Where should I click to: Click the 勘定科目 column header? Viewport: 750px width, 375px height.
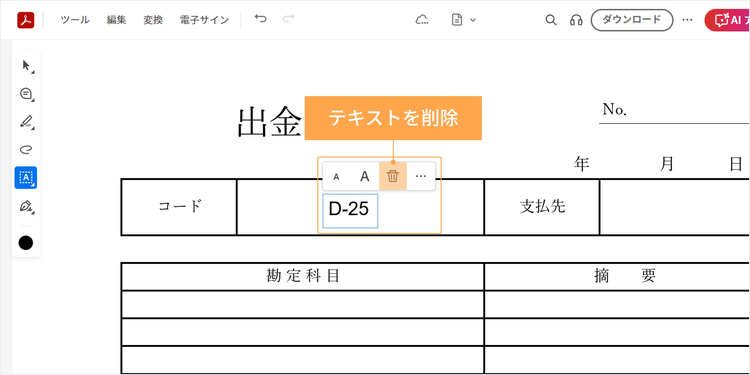click(x=303, y=276)
